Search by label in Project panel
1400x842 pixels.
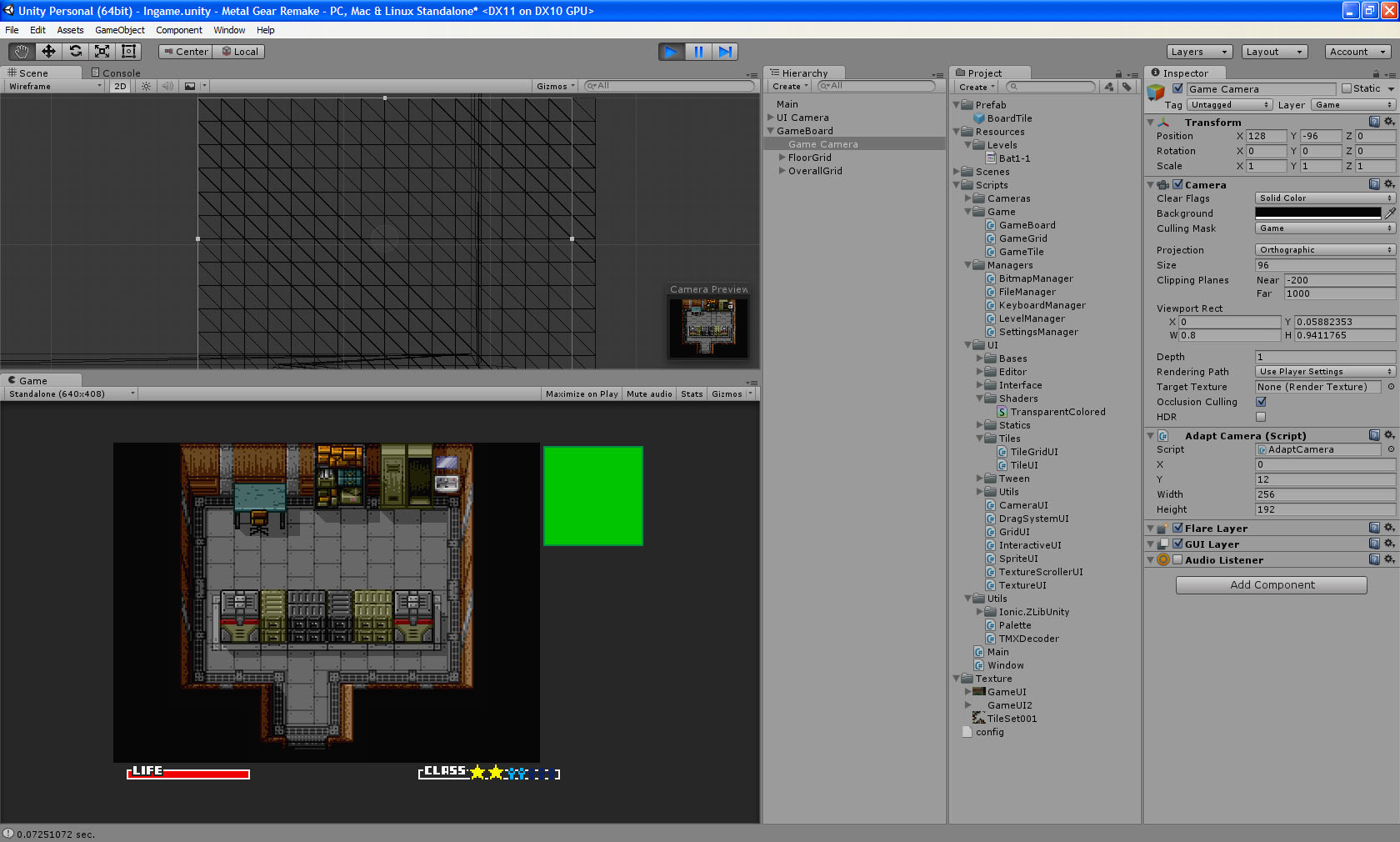1127,87
